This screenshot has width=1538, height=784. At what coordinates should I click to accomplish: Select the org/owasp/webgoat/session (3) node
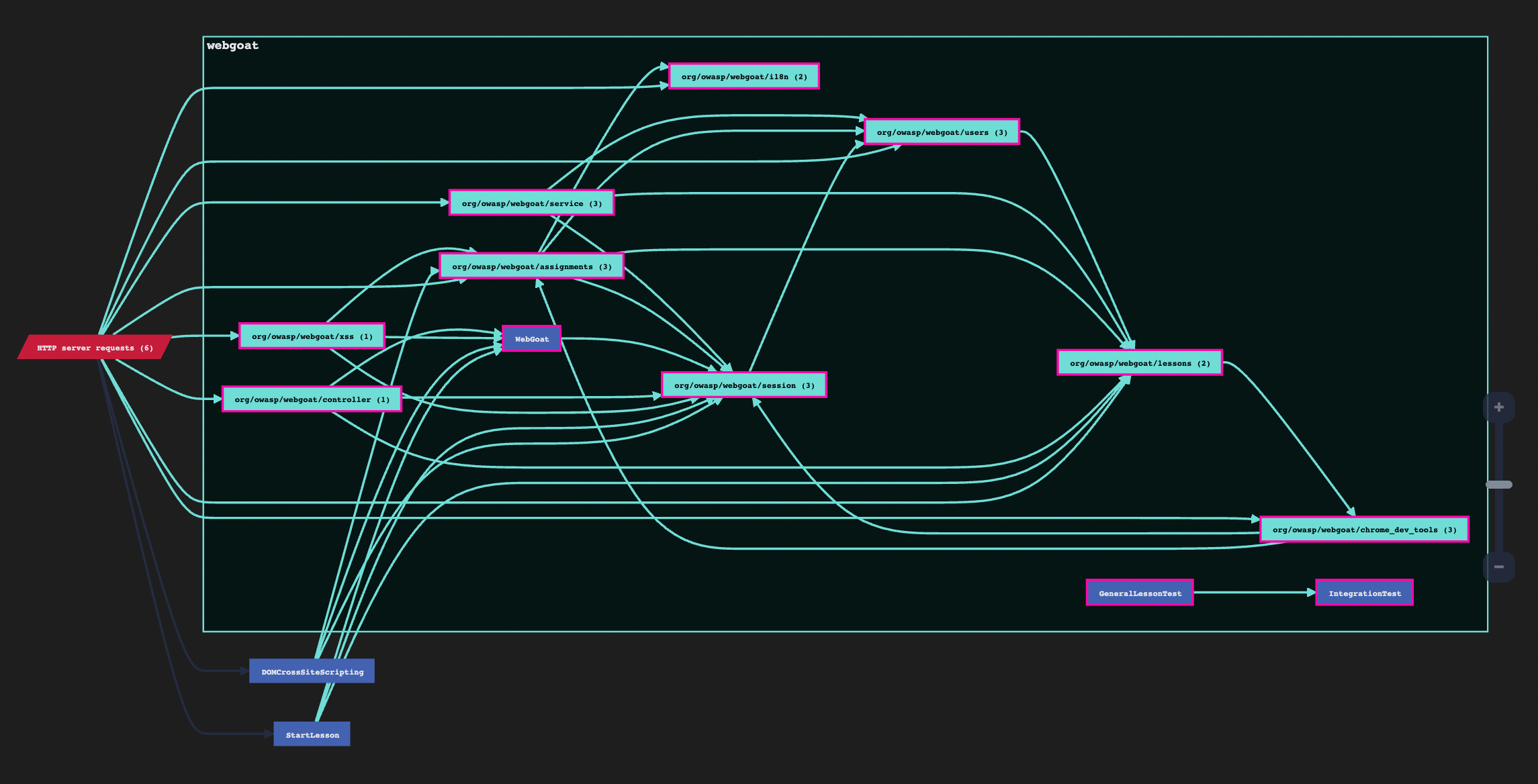744,385
